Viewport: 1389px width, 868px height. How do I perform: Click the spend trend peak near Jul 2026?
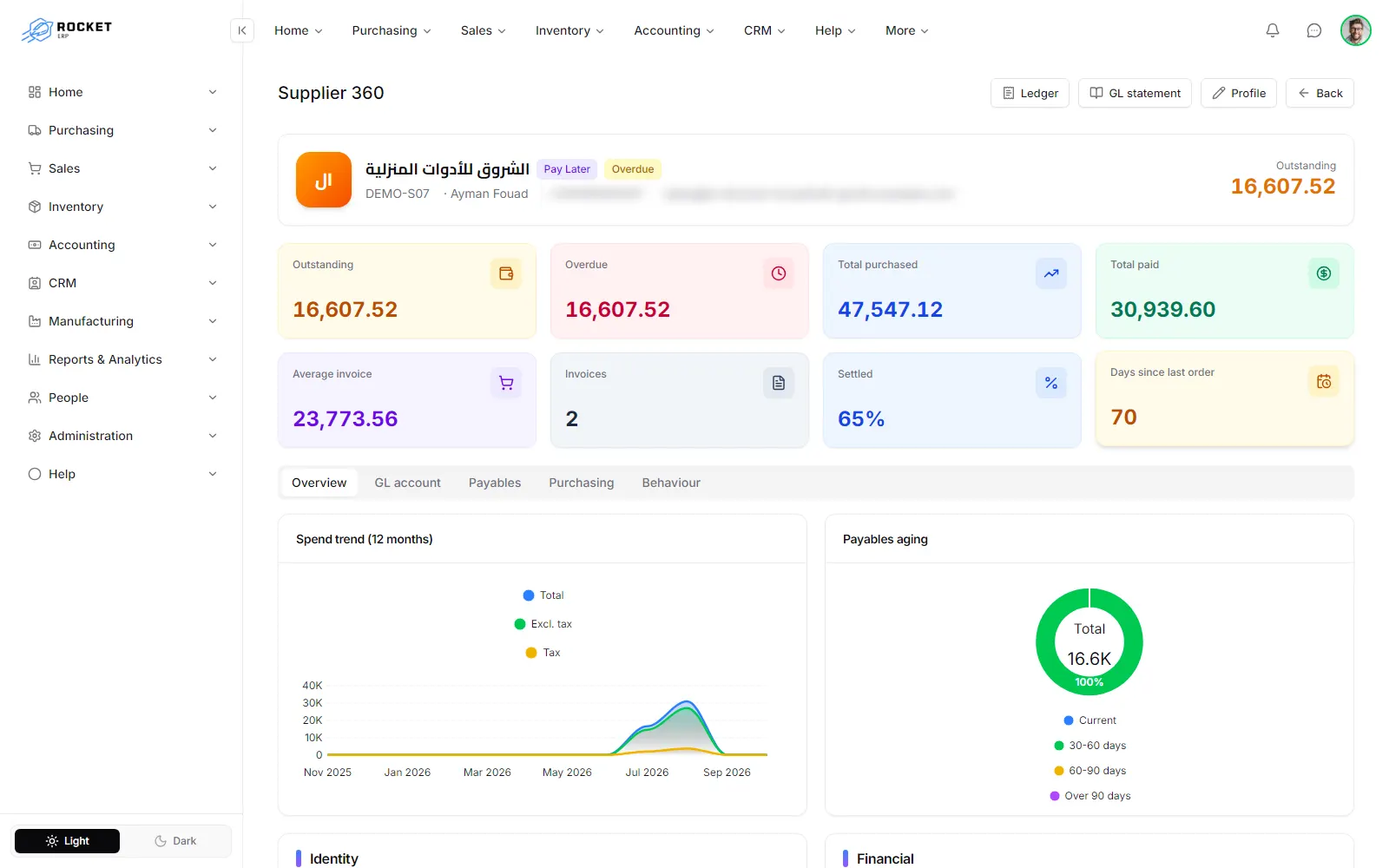(x=687, y=702)
